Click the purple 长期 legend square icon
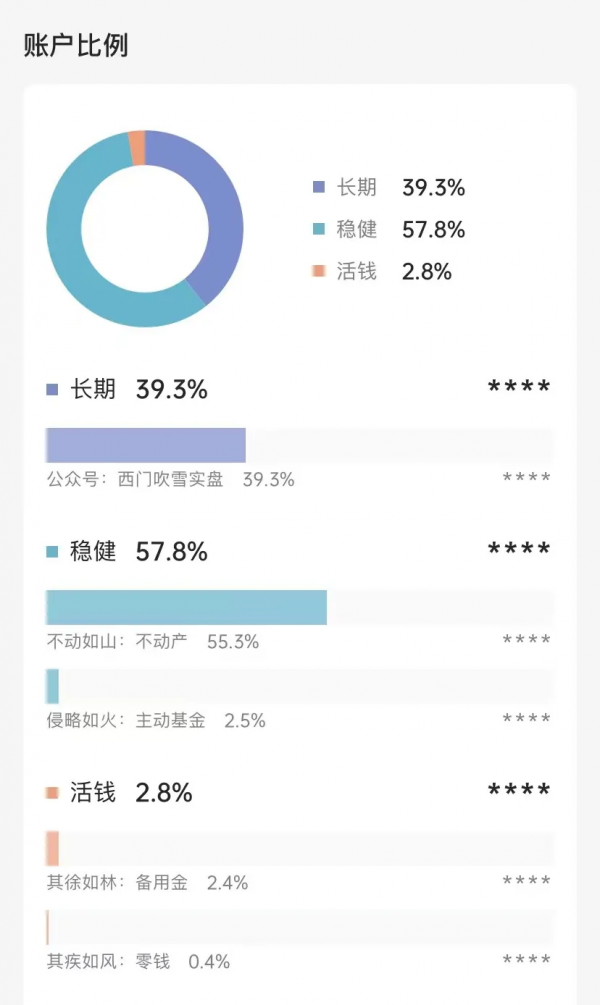Viewport: 600px width, 1005px height. (x=319, y=187)
